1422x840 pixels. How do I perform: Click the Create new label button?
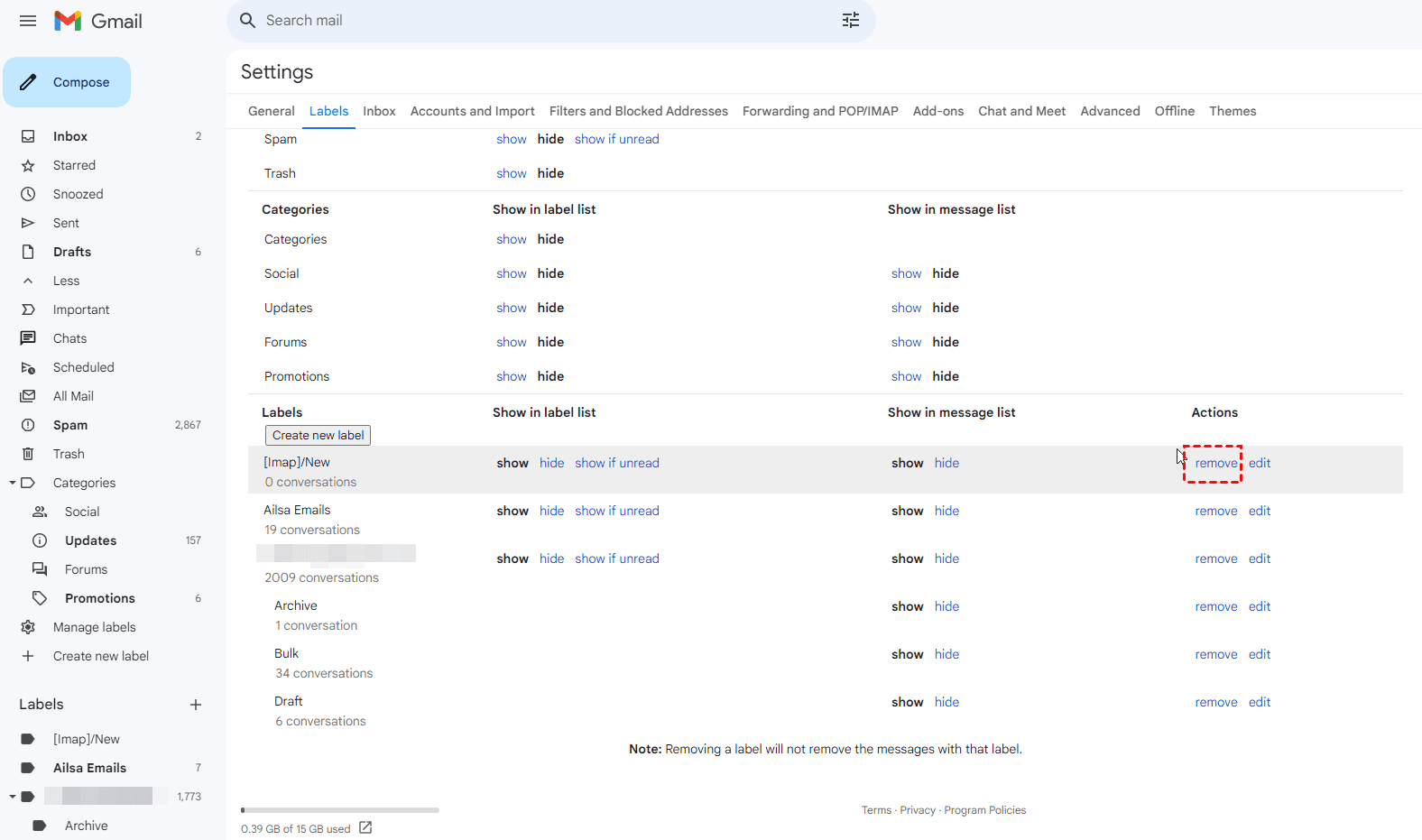pos(318,435)
